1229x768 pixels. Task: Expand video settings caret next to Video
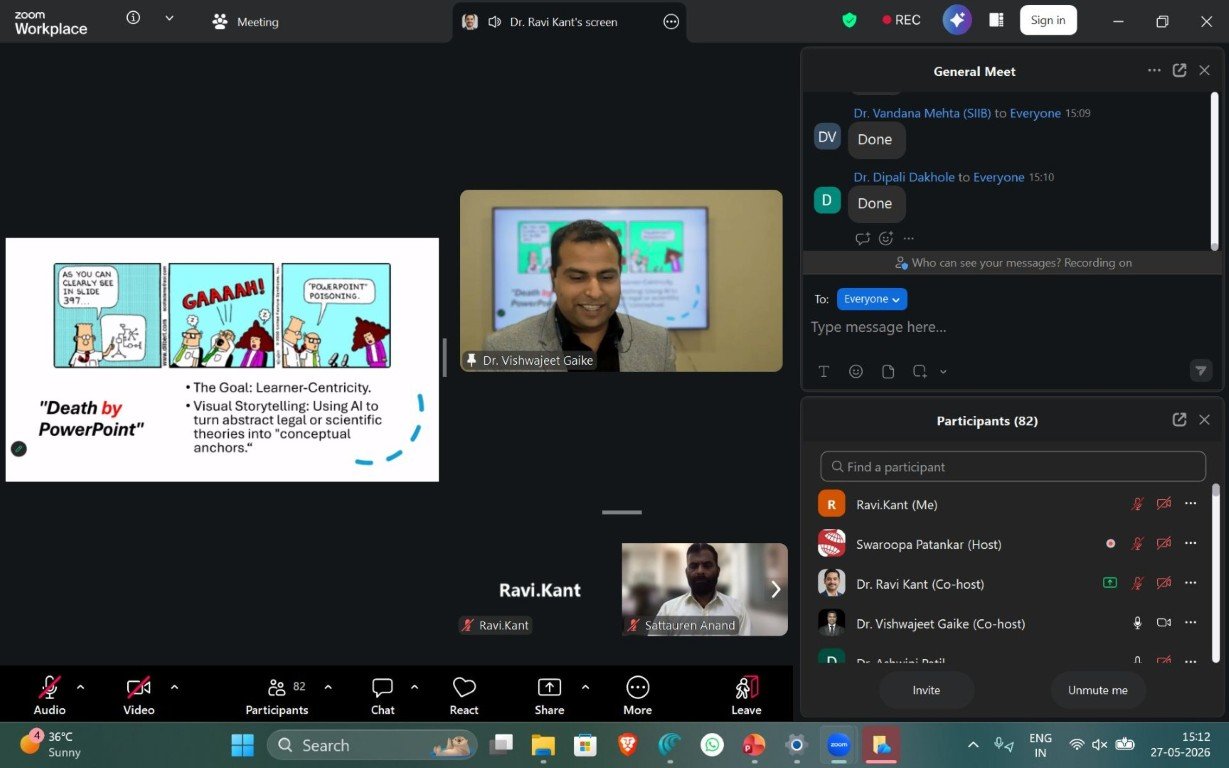click(x=174, y=687)
